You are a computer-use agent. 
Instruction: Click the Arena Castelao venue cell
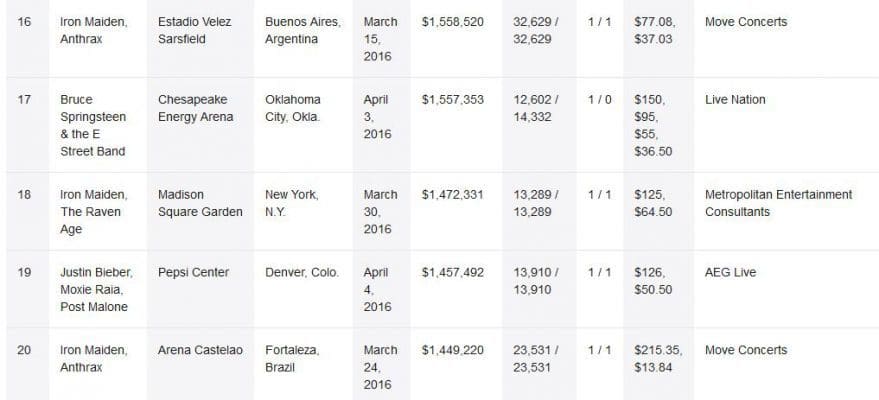[200, 350]
